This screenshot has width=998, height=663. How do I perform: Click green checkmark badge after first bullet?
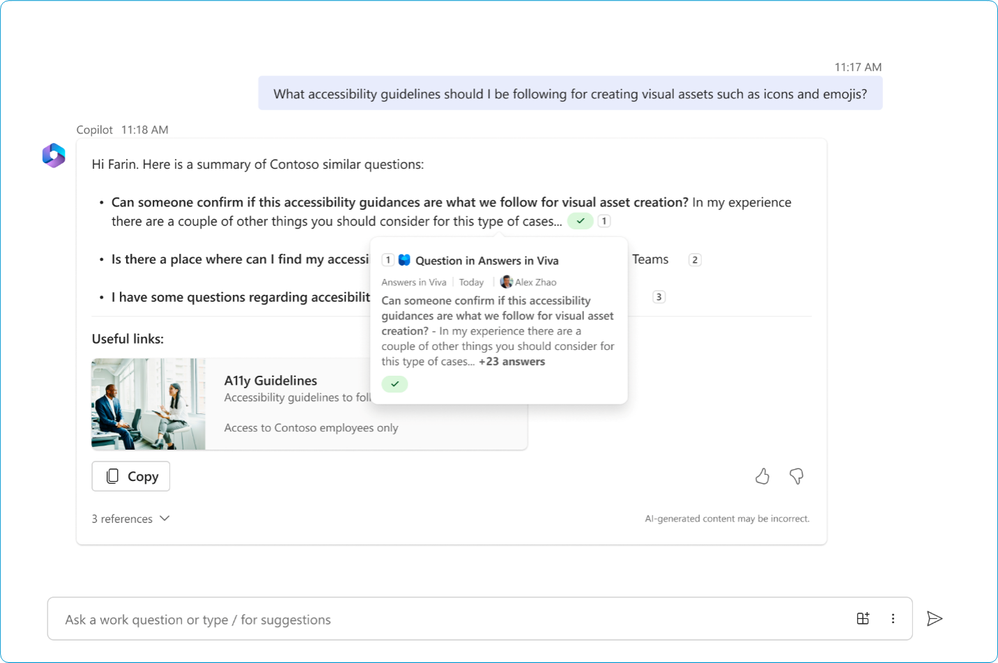(x=580, y=221)
